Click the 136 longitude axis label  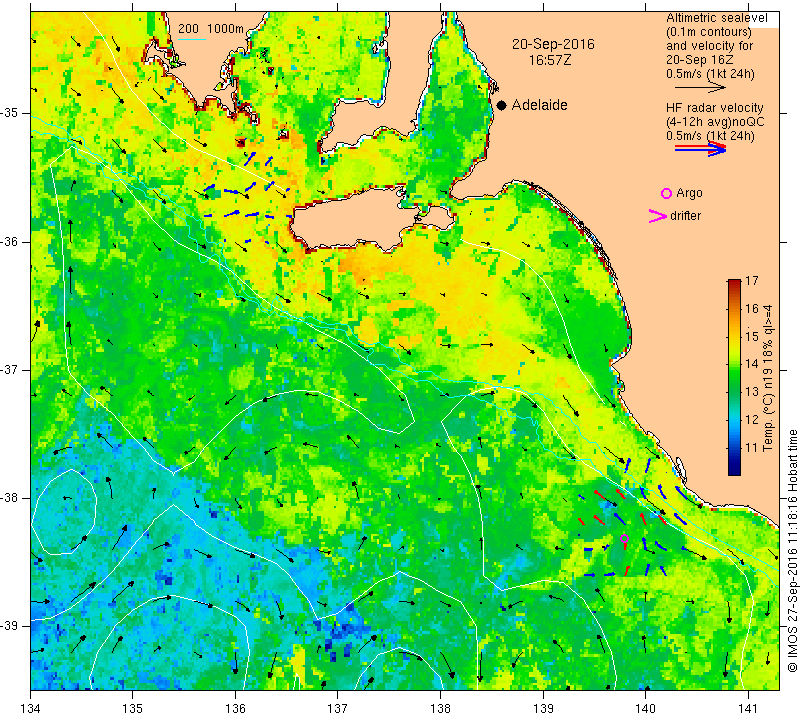pos(235,709)
